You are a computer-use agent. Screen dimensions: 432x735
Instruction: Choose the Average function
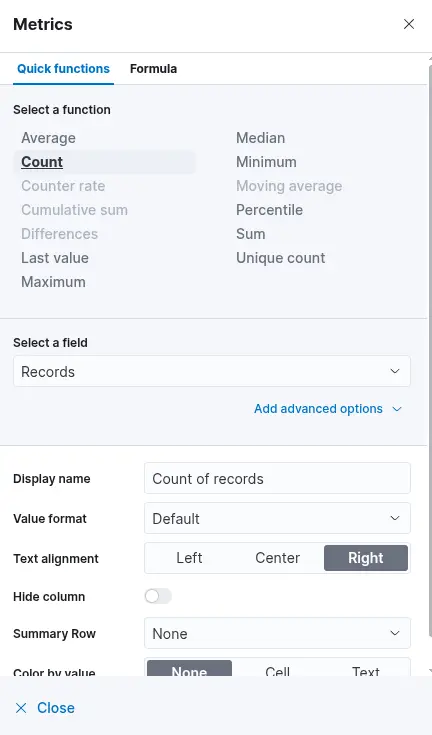(x=48, y=138)
